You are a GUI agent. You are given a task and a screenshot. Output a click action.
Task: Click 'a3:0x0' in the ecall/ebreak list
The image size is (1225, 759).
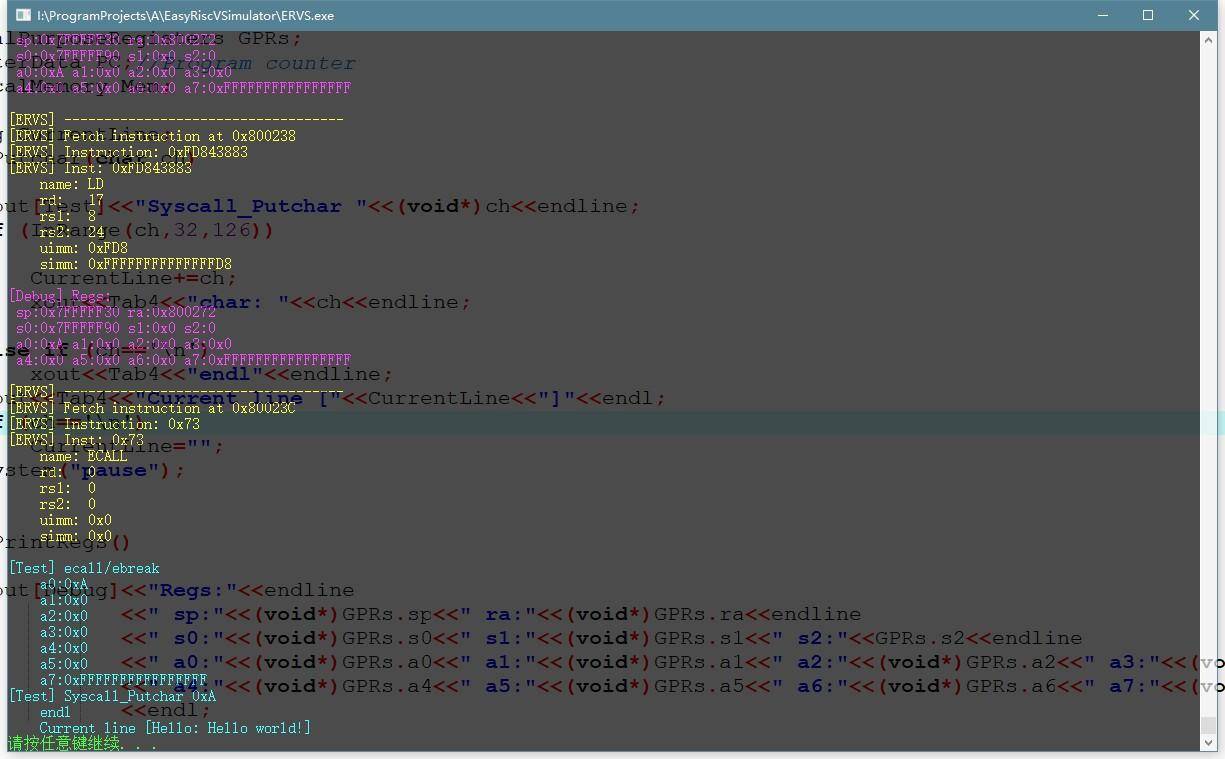click(63, 632)
